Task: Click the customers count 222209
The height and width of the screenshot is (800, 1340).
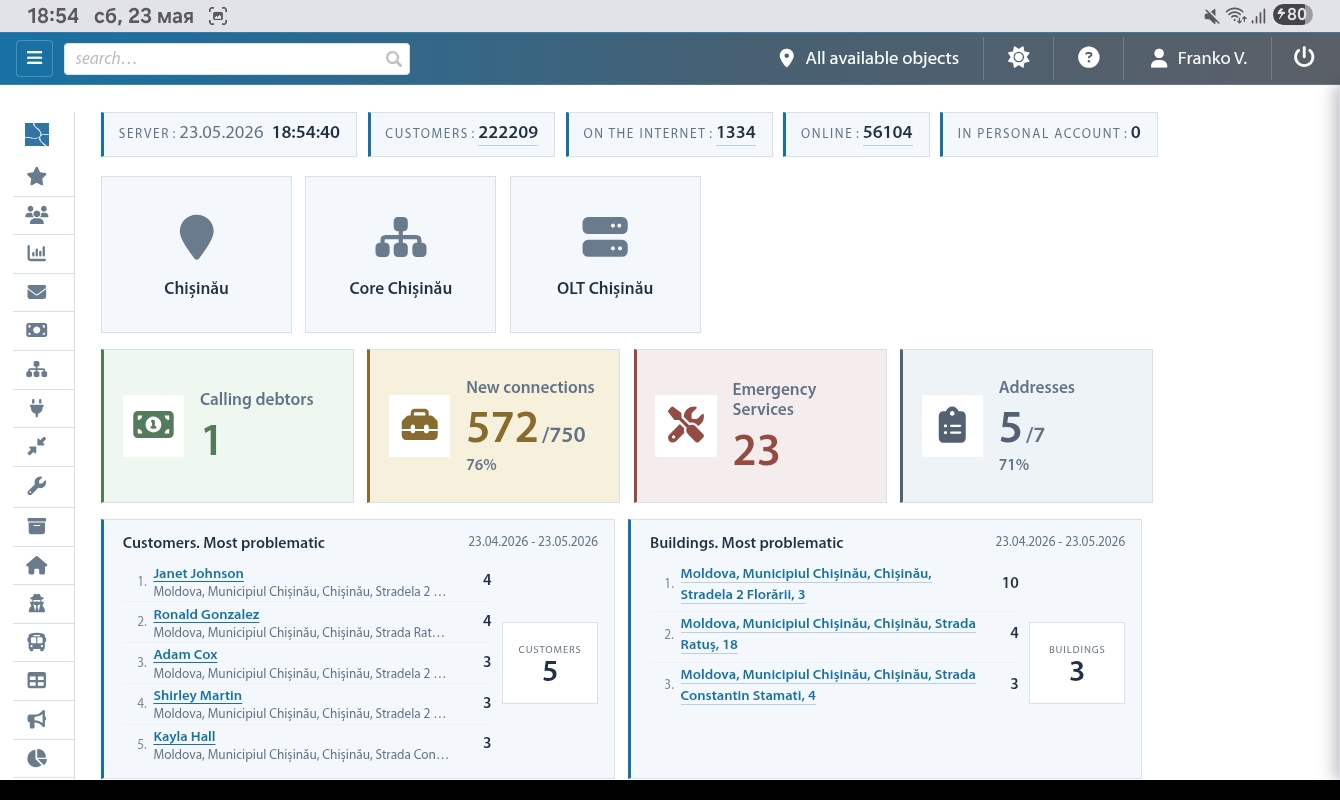Action: pos(508,133)
